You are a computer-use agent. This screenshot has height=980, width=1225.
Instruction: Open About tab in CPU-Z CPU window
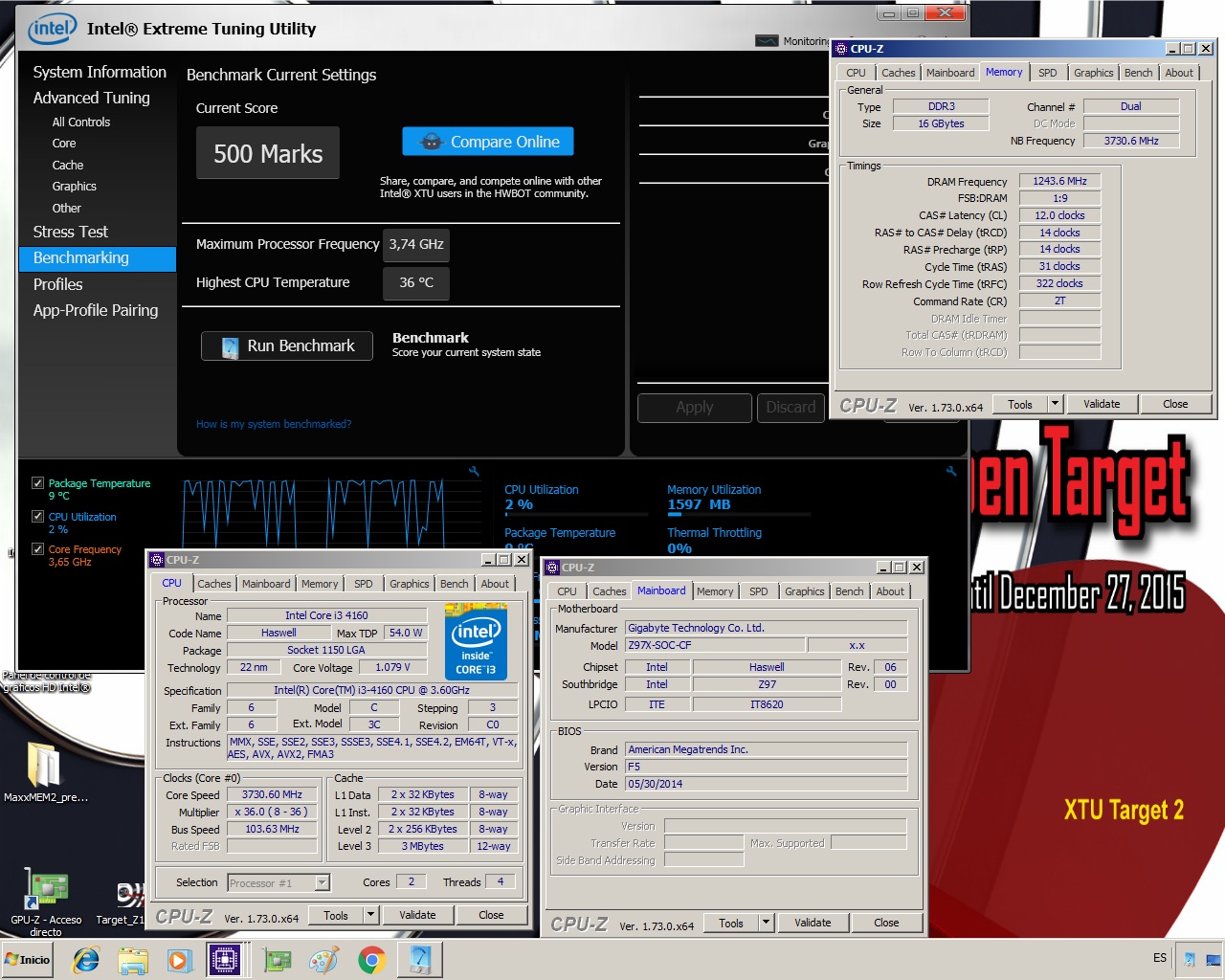(495, 584)
